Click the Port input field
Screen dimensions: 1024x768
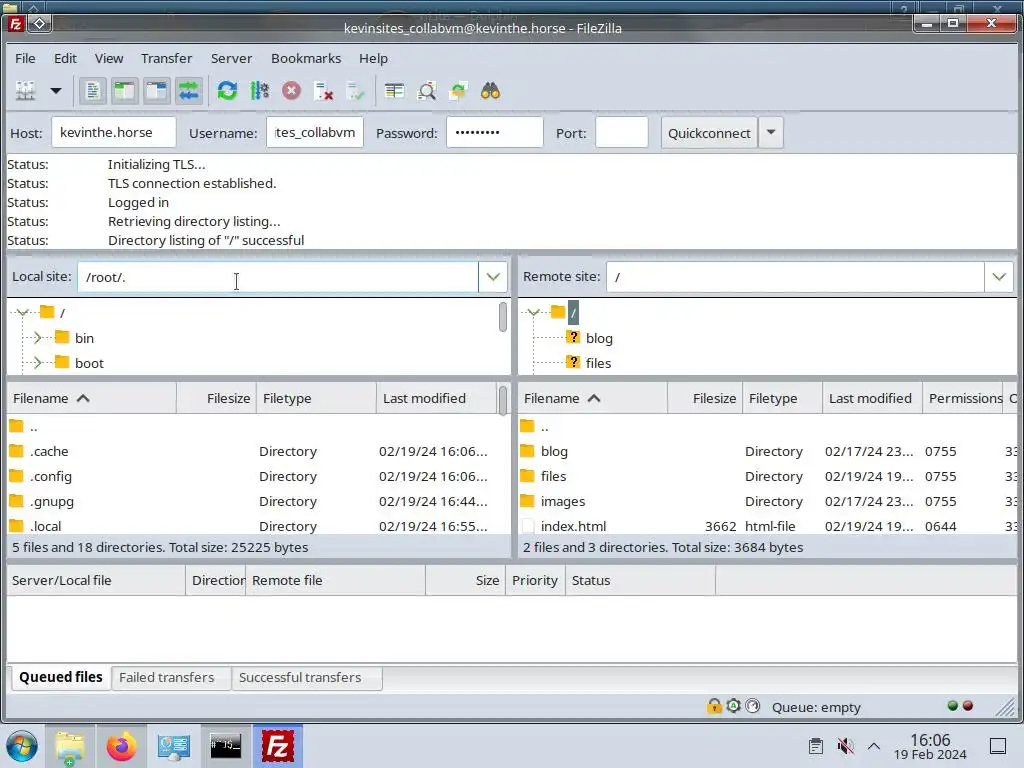click(622, 133)
